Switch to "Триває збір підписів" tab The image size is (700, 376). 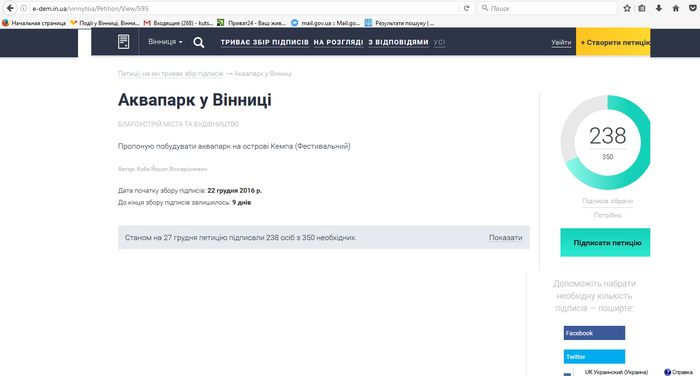(x=264, y=42)
